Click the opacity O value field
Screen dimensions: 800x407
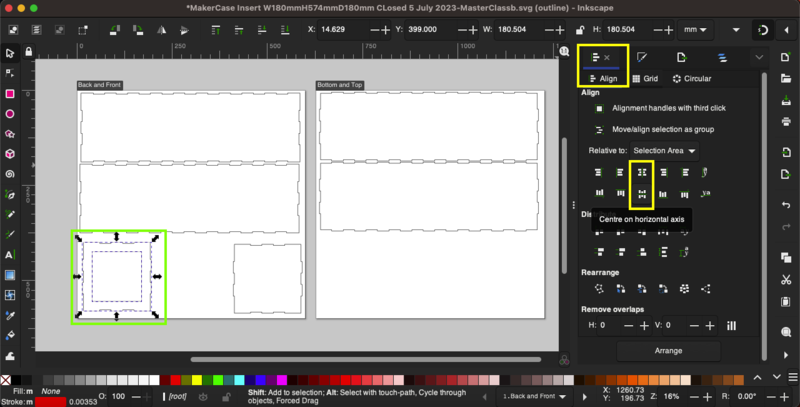click(x=118, y=397)
